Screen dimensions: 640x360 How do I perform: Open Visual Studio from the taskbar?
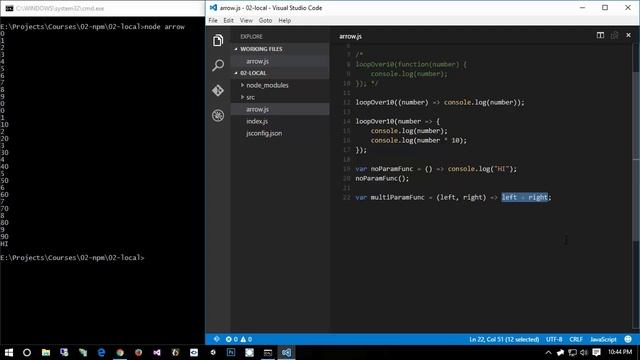(157, 352)
